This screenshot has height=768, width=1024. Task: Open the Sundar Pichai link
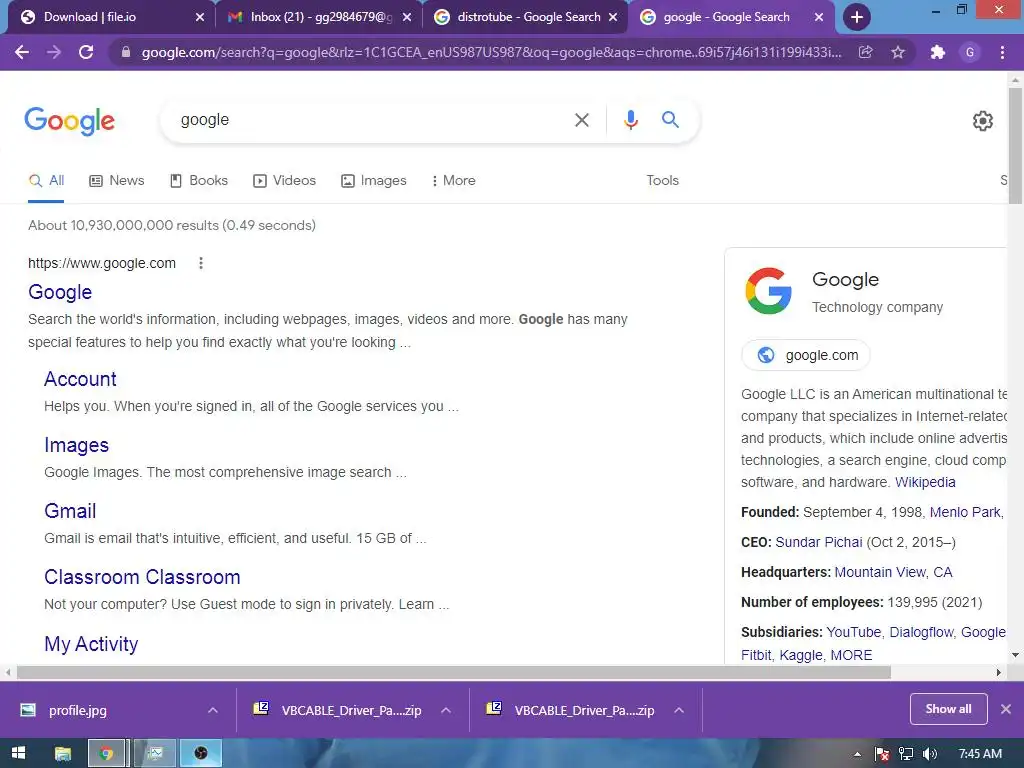click(x=819, y=542)
